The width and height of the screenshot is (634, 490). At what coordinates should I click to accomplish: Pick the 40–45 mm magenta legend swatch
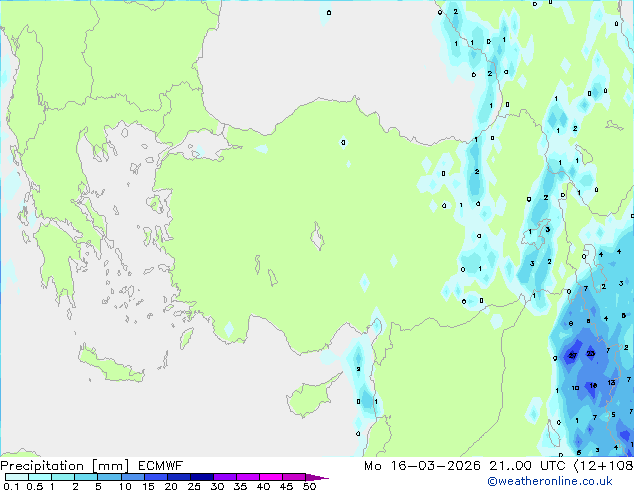pos(271,477)
